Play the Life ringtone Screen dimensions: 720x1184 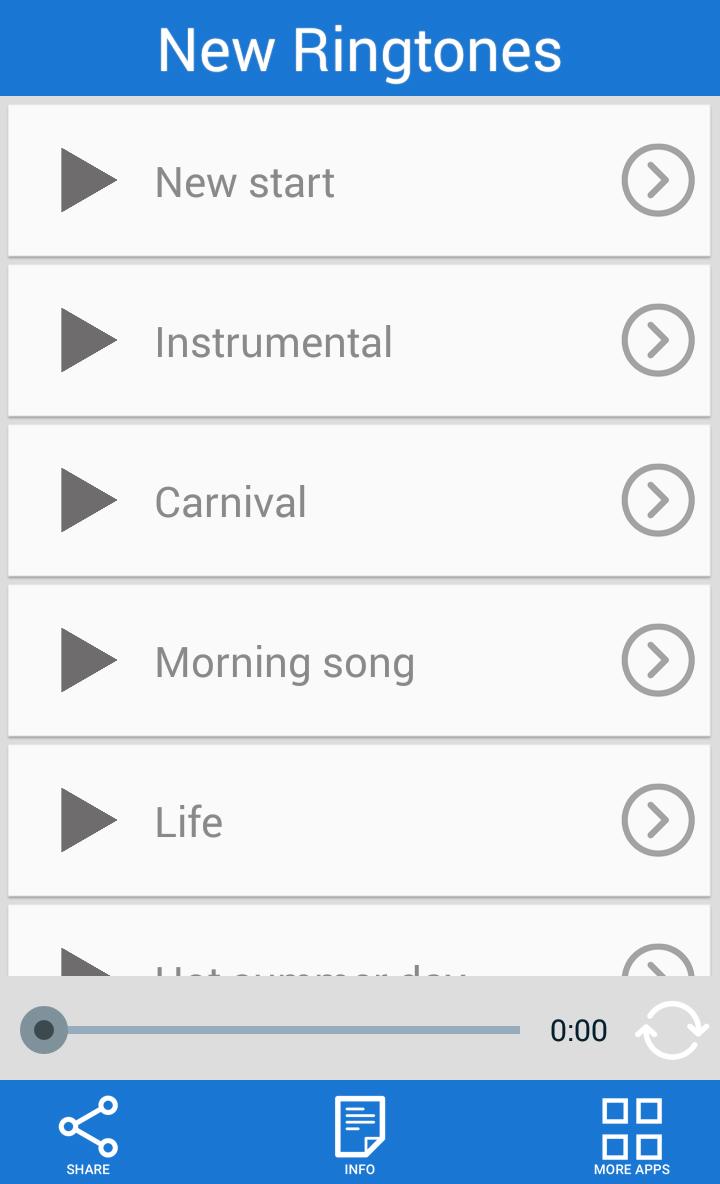point(88,820)
